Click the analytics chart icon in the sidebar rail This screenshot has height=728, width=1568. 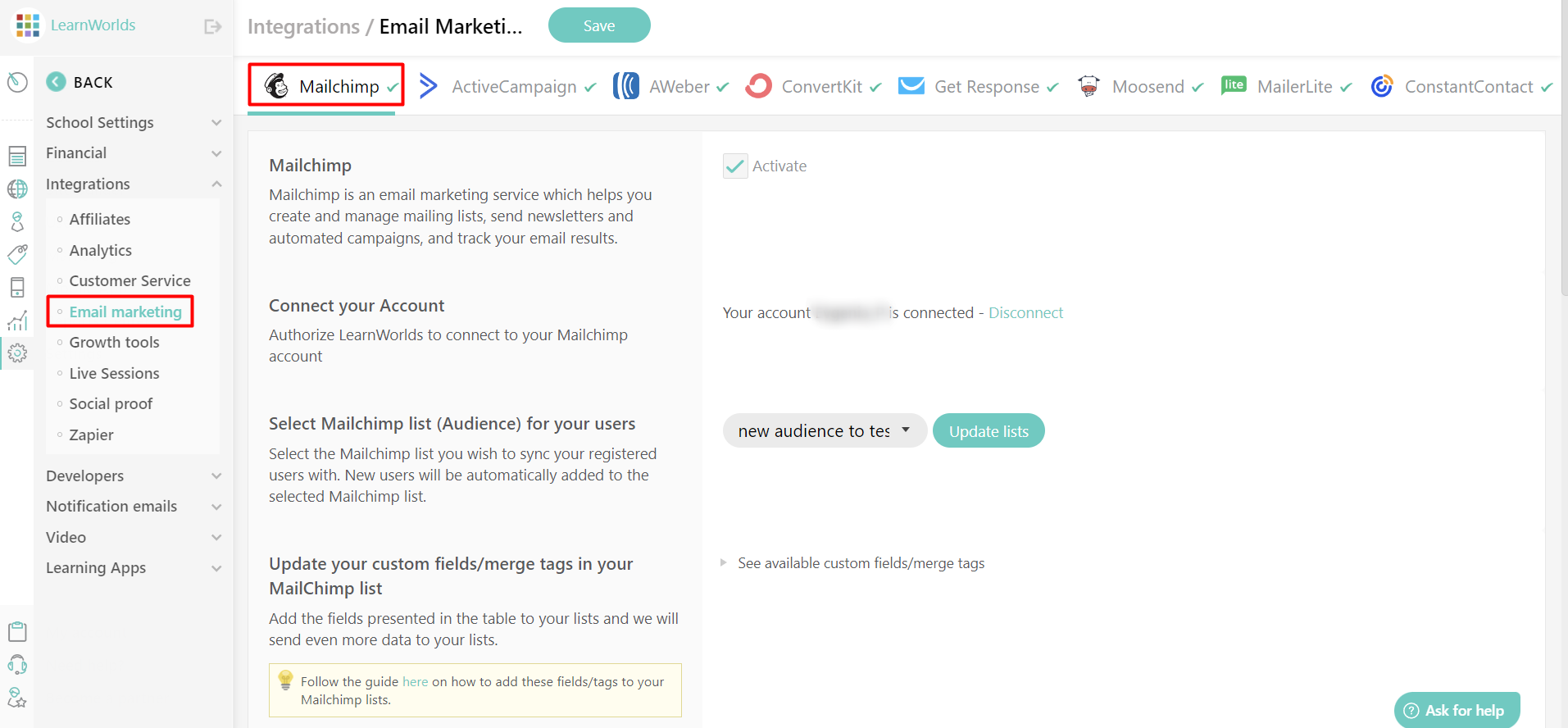pyautogui.click(x=17, y=320)
